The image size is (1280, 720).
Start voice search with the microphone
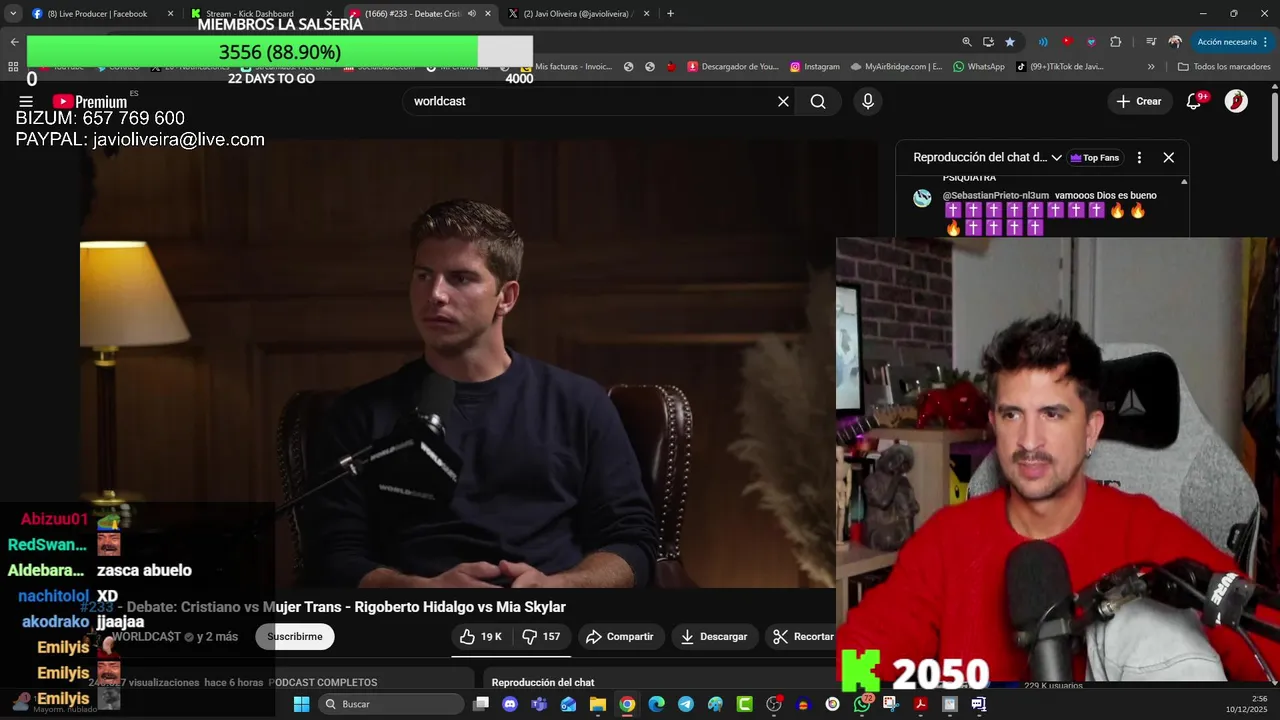point(868,101)
